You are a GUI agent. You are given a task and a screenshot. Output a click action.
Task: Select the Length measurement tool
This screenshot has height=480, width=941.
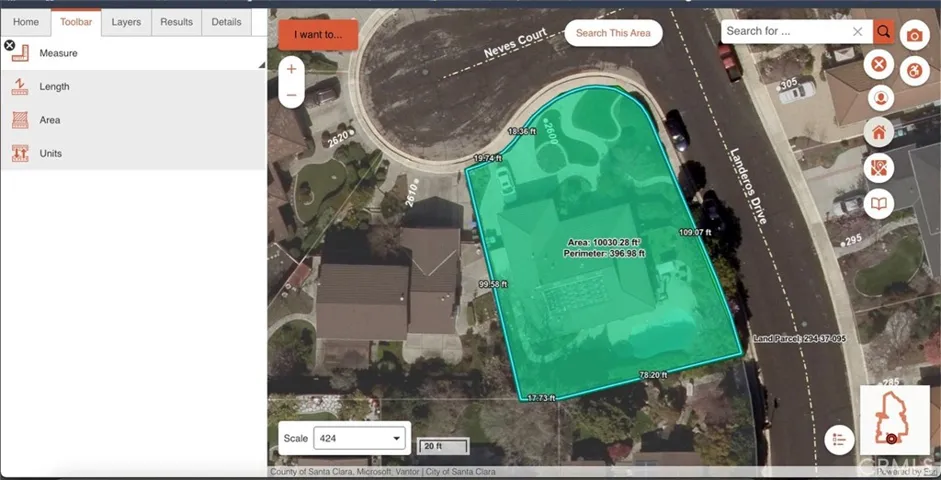point(133,86)
